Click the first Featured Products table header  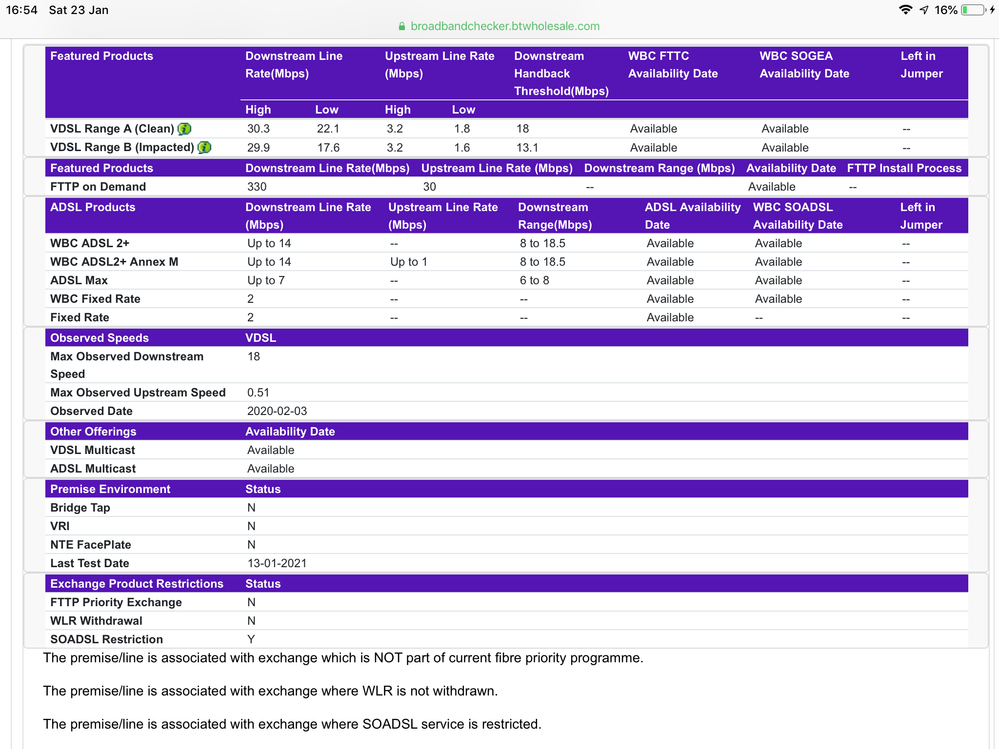102,56
